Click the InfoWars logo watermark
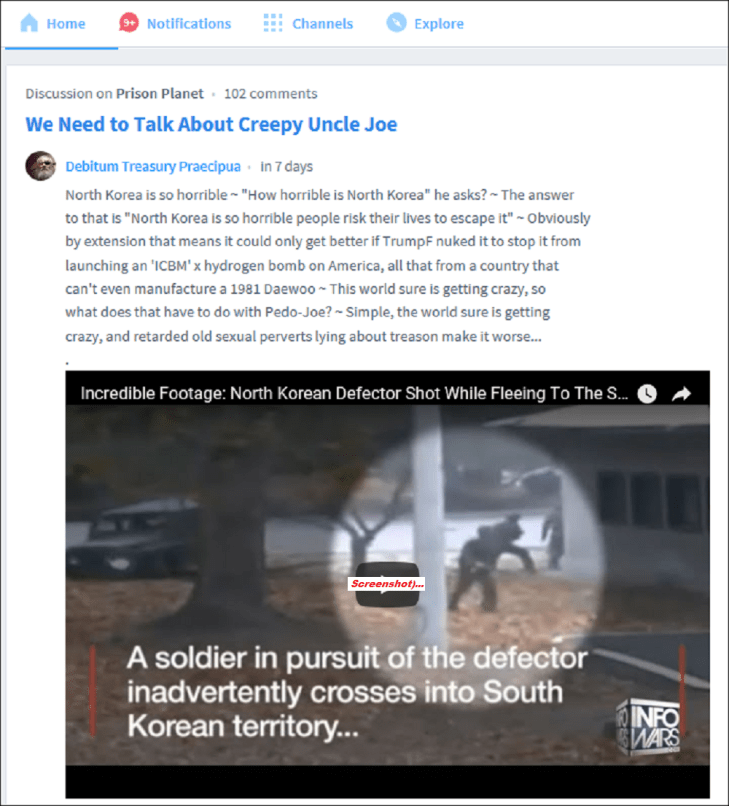The width and height of the screenshot is (729, 806). 648,726
